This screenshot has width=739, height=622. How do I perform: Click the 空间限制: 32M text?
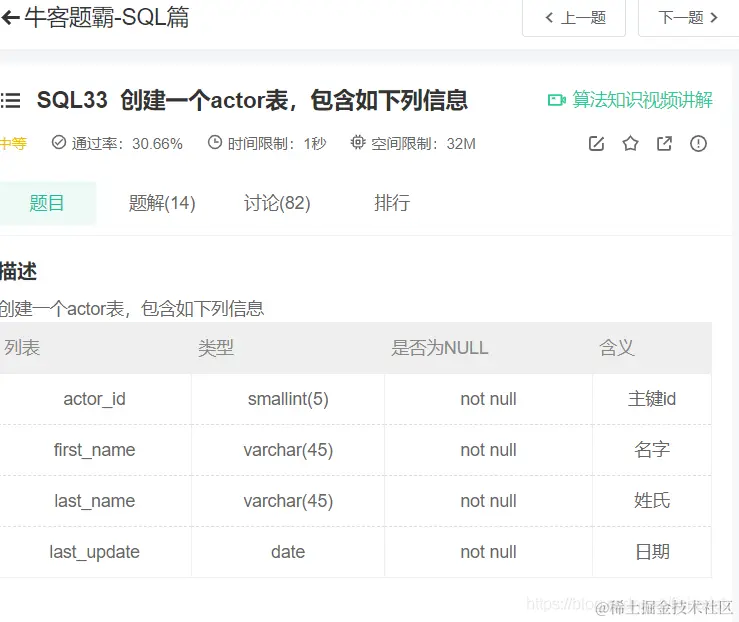pos(423,143)
